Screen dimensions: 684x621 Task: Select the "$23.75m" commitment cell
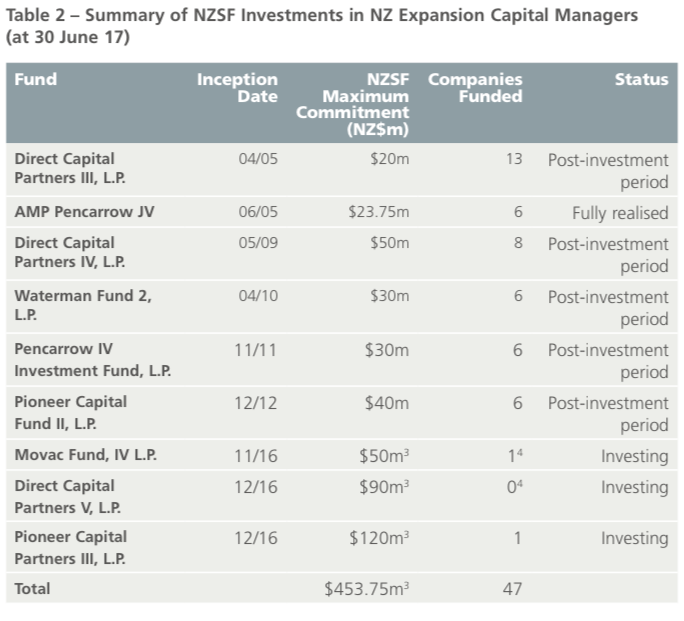(379, 213)
